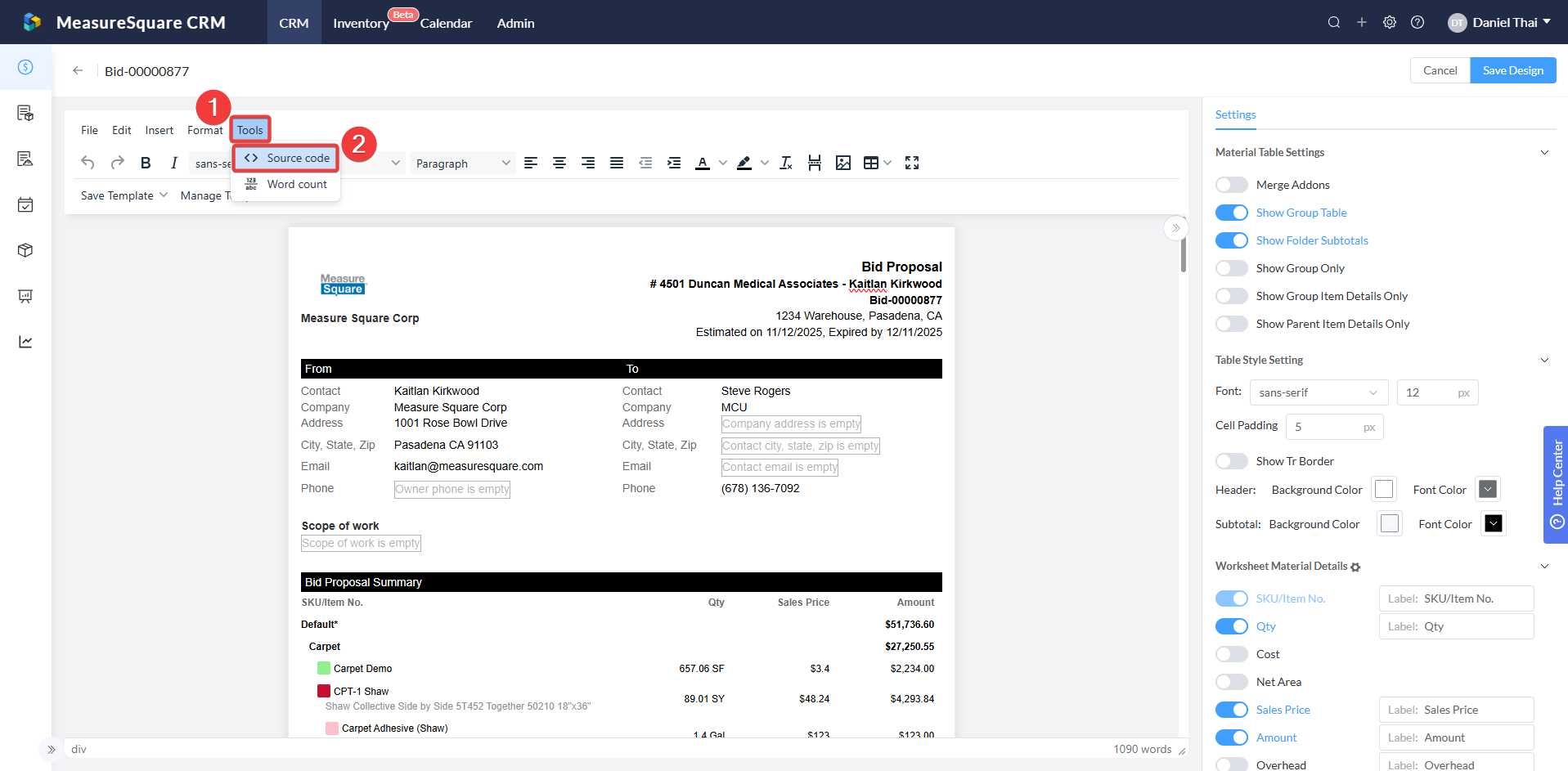Insert an image into the document

click(843, 163)
